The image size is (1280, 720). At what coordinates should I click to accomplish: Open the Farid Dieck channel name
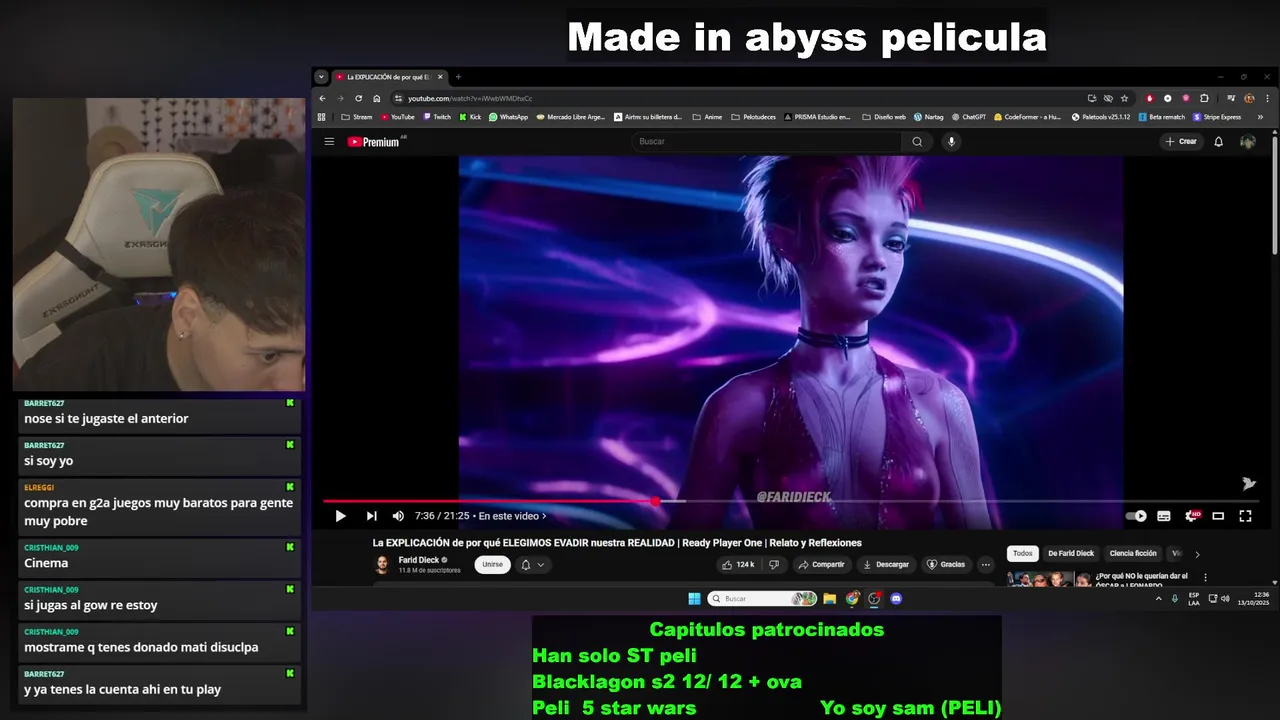point(420,560)
